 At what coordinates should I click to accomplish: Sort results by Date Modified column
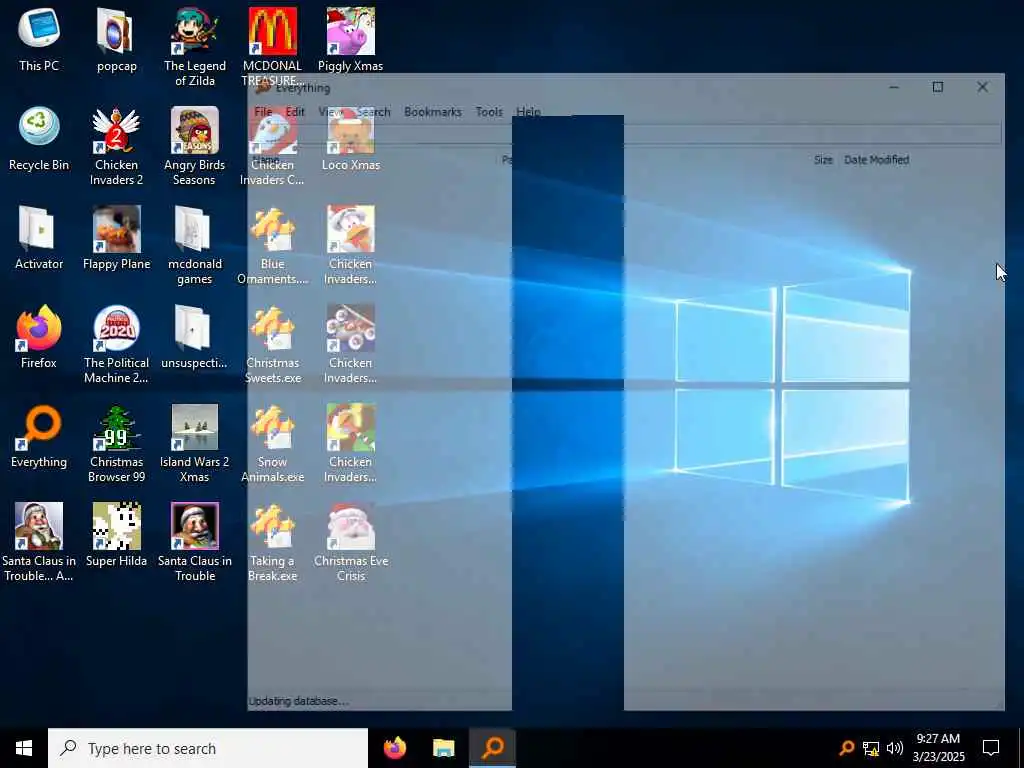(x=876, y=159)
